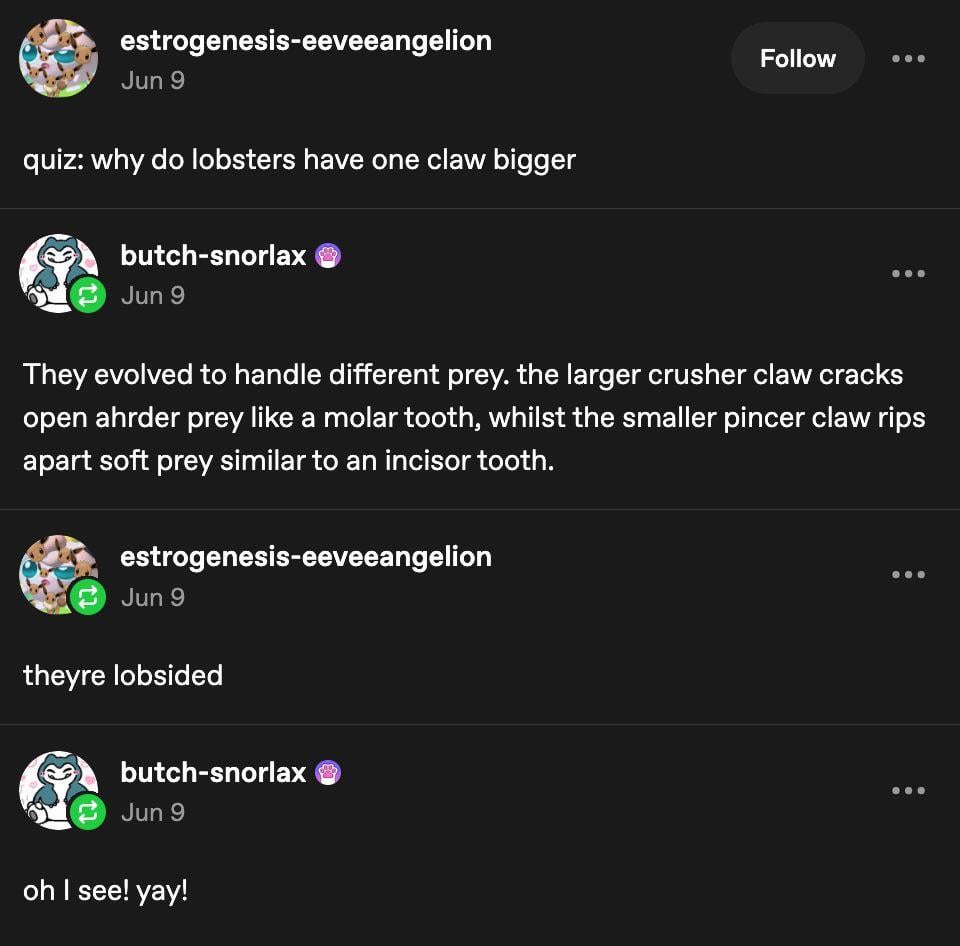The width and height of the screenshot is (960, 946).
Task: Click the purple paw badge on the "oh I see! yay!" post
Action: point(328,773)
